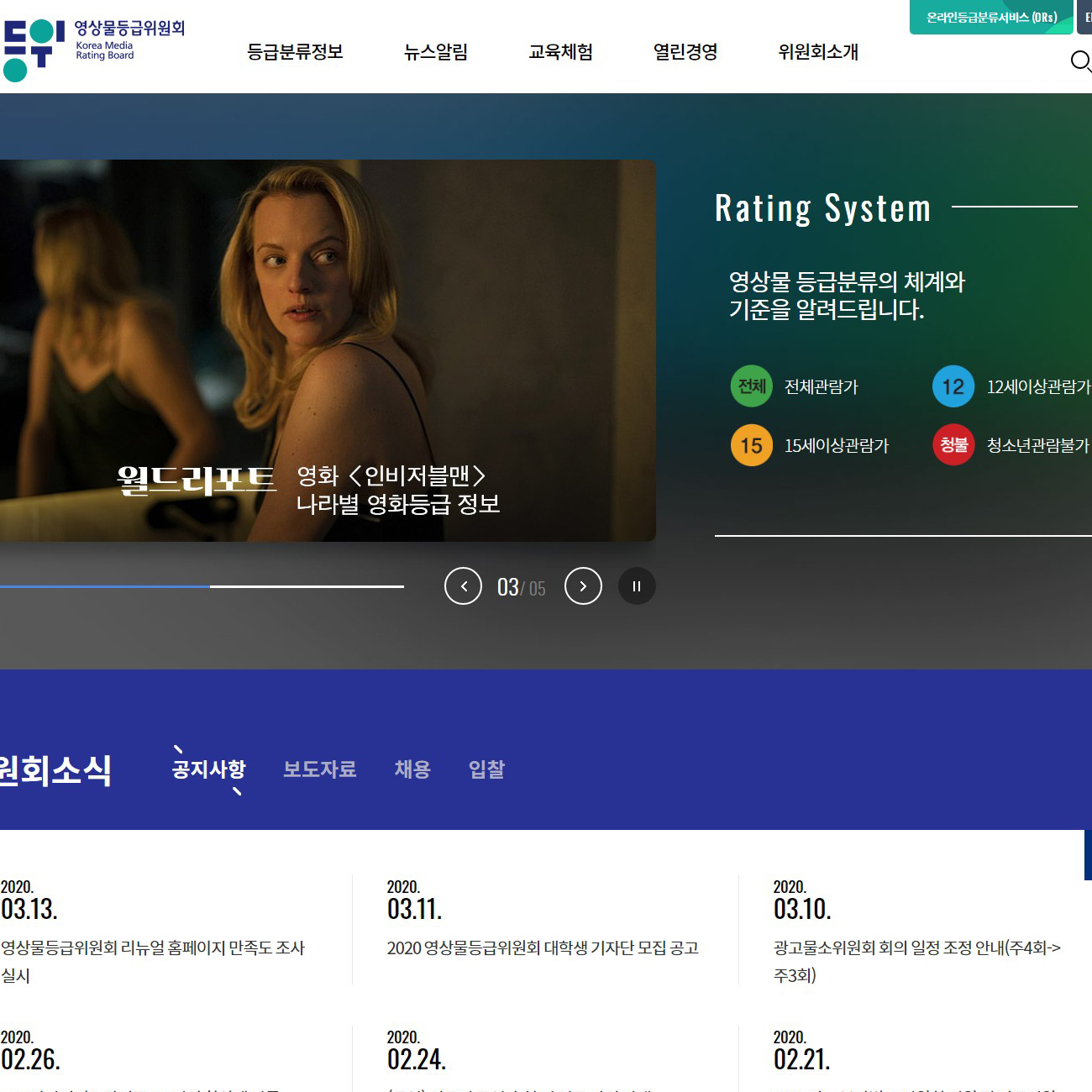Advance to next slide arrow

583,586
